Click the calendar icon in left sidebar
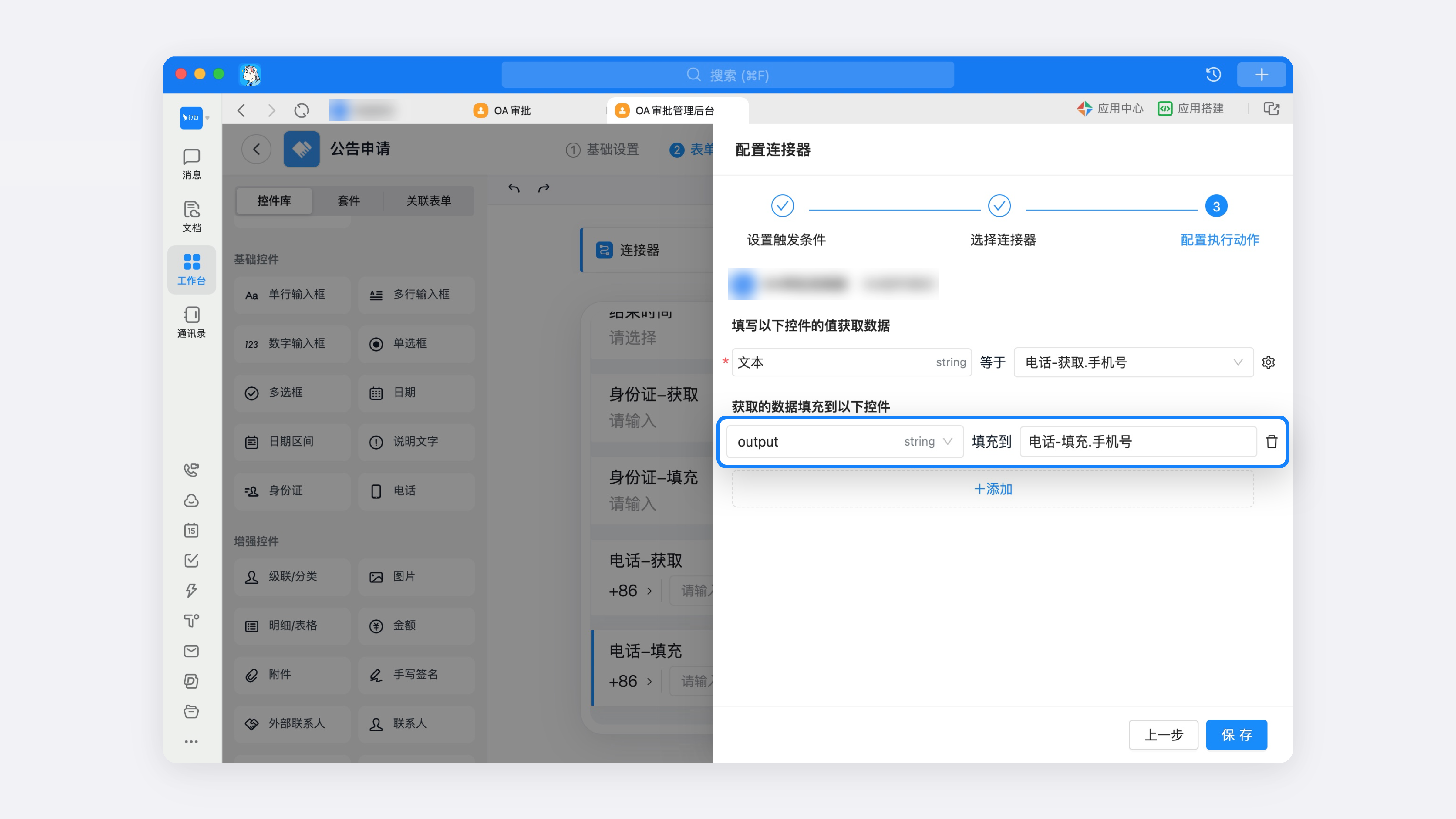This screenshot has width=1456, height=819. 191,530
